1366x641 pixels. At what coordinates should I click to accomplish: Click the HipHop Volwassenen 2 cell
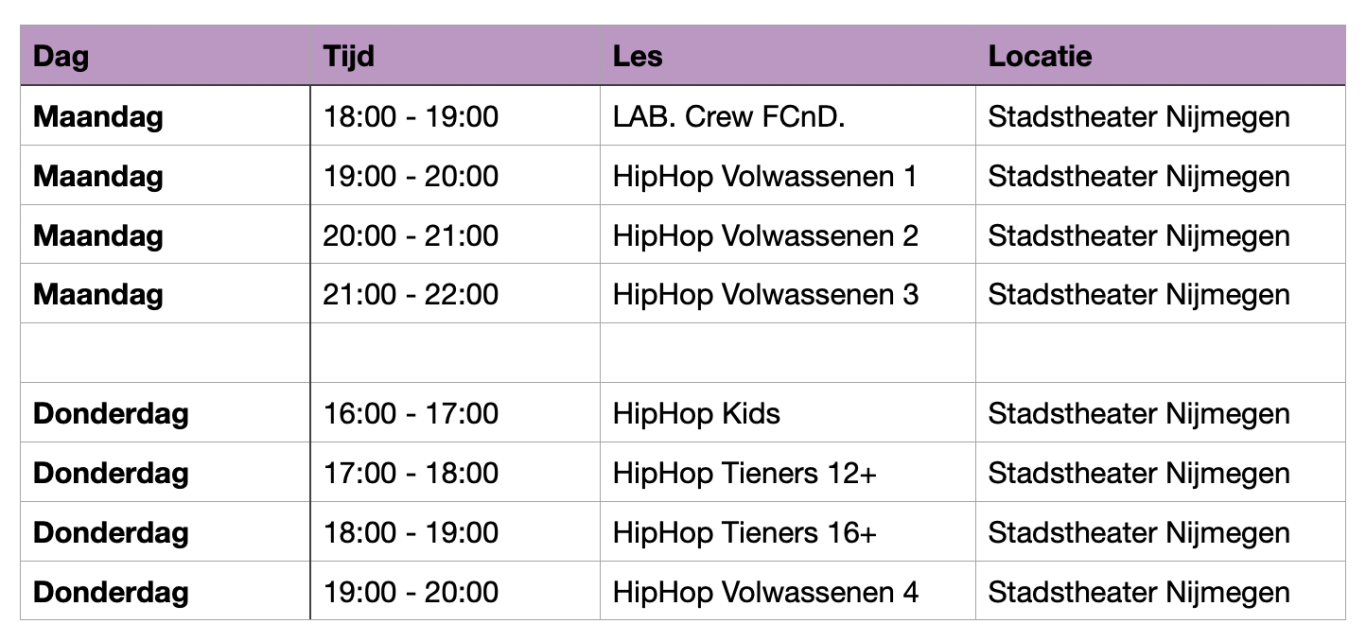[765, 236]
